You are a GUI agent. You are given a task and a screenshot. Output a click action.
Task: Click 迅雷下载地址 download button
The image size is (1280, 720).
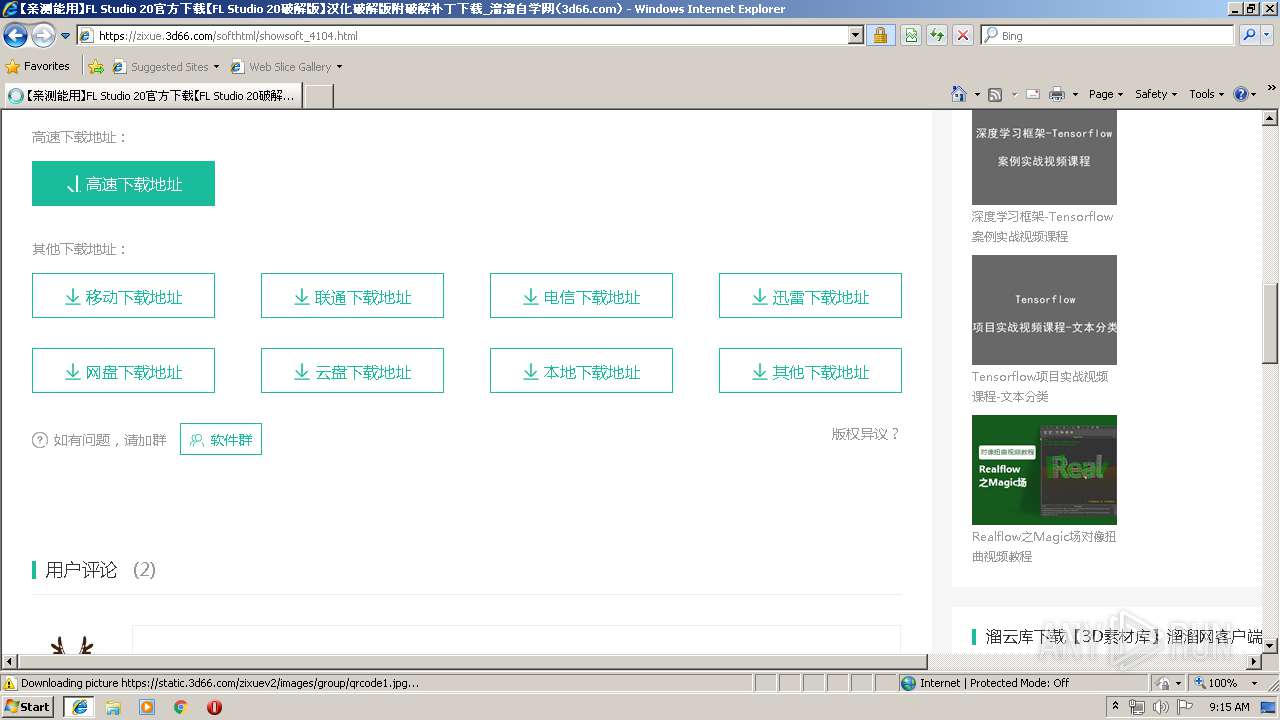[810, 296]
